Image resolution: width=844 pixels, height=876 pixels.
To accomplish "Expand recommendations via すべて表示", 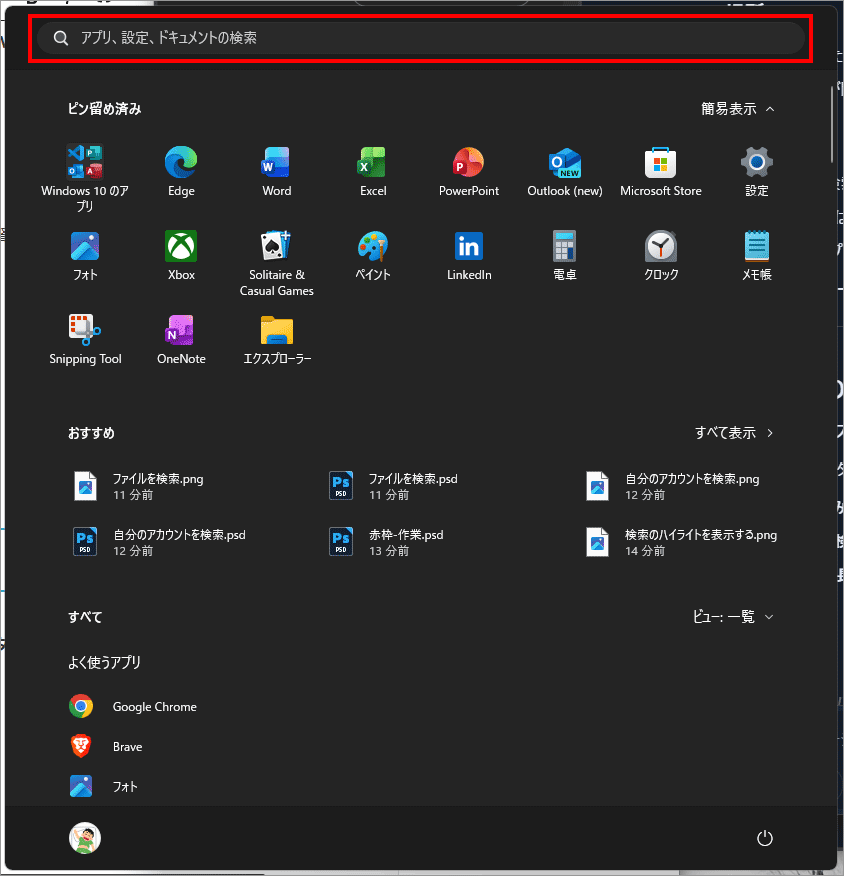I will coord(734,433).
